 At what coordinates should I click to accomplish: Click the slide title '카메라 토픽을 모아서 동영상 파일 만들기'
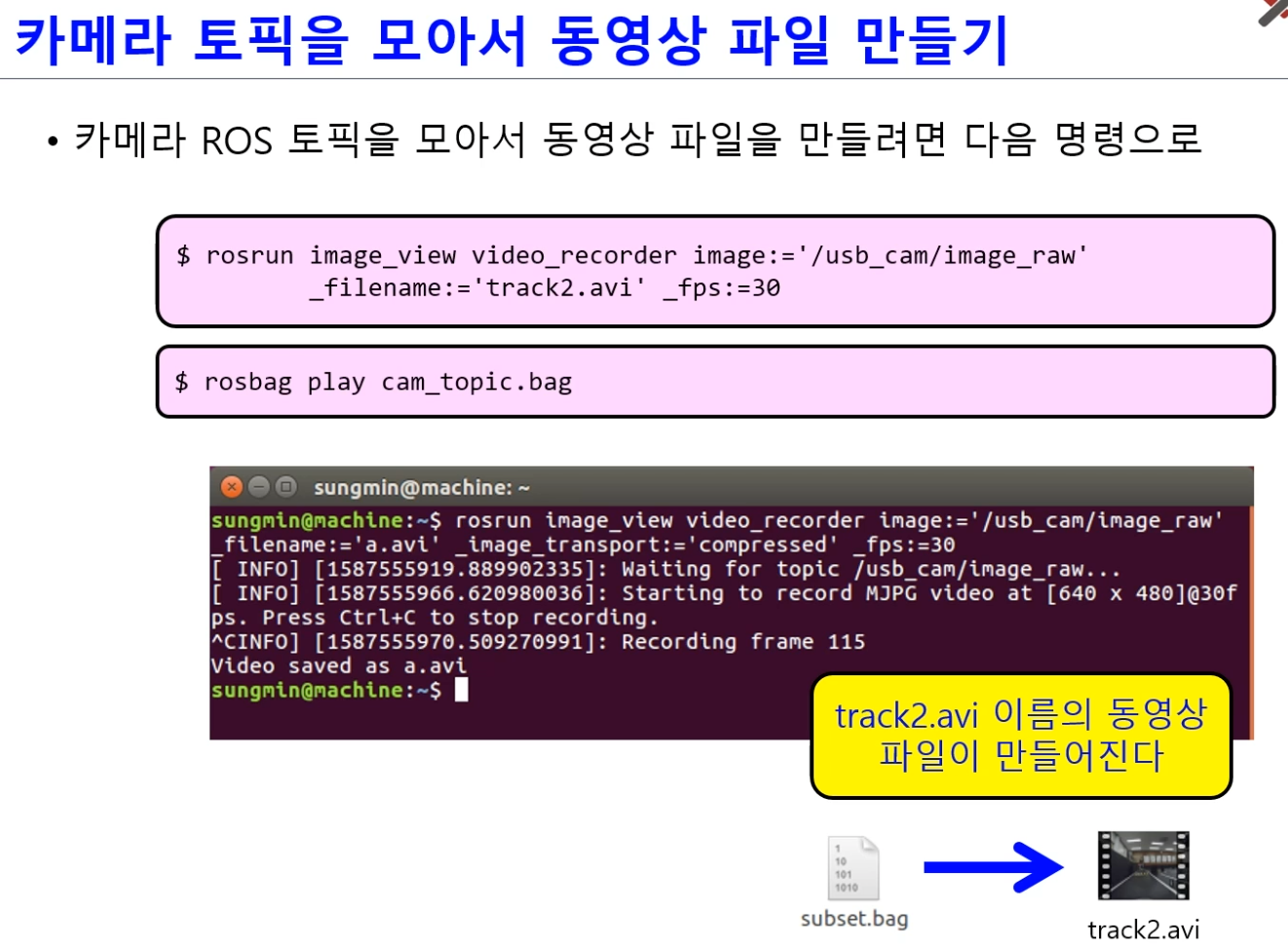point(512,39)
